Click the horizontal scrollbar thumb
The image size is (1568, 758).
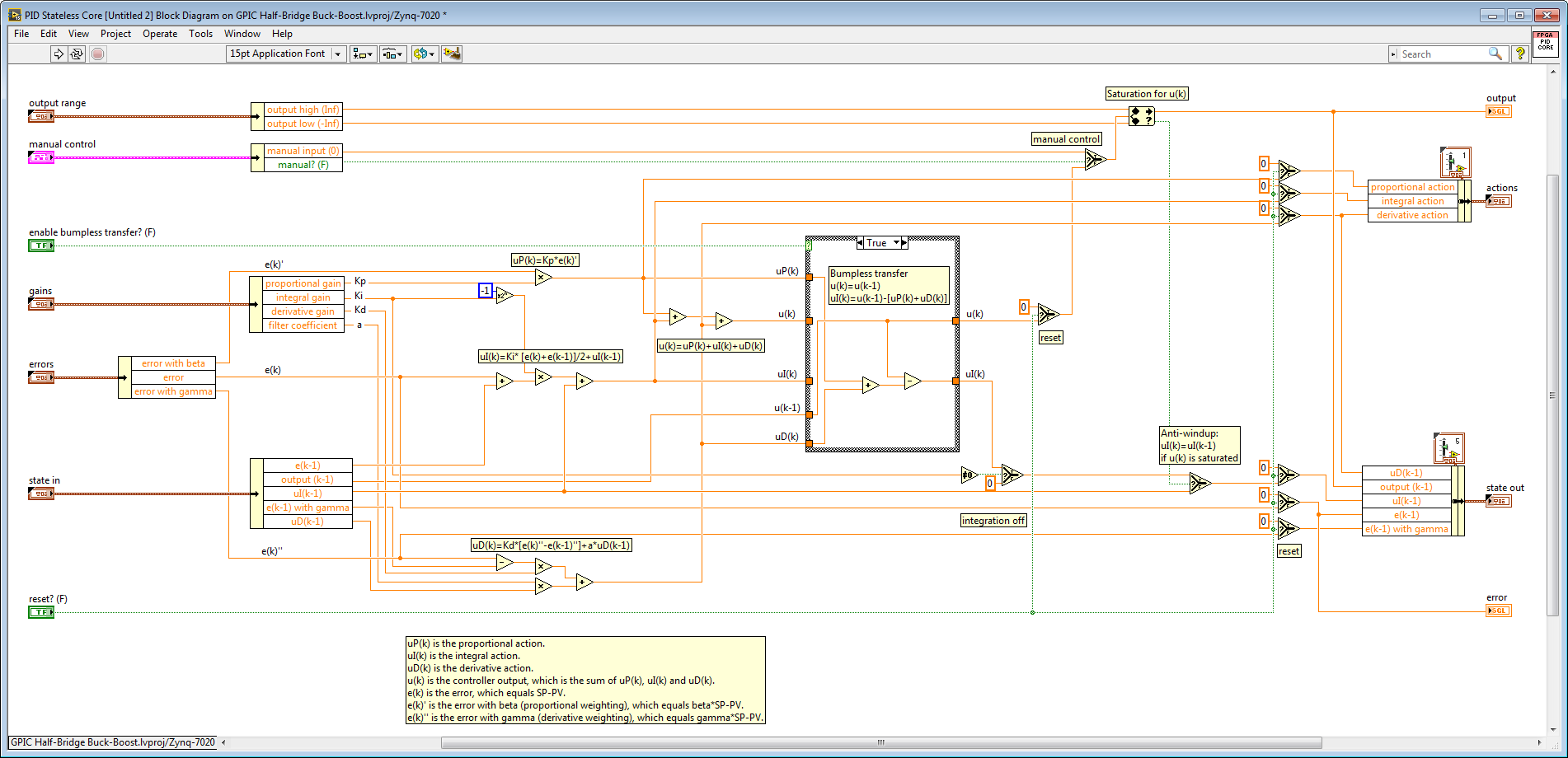click(881, 742)
